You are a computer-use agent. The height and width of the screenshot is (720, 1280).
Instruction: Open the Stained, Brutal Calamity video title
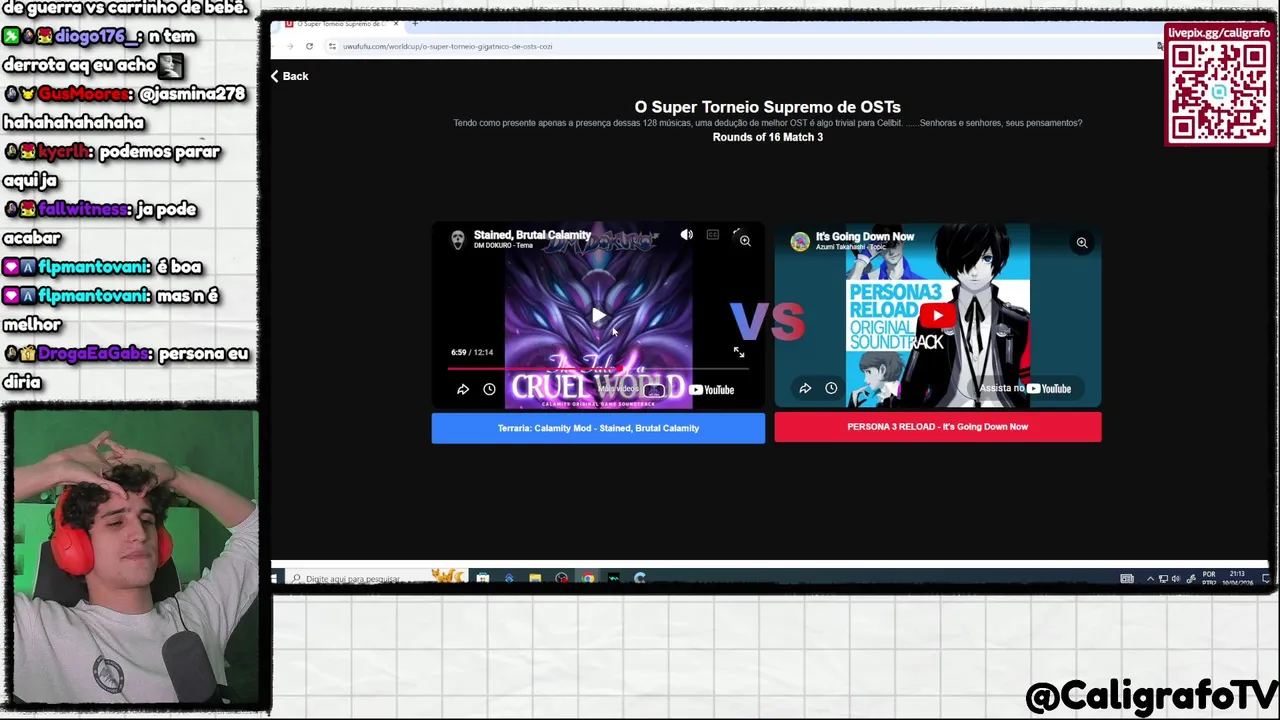pos(532,235)
